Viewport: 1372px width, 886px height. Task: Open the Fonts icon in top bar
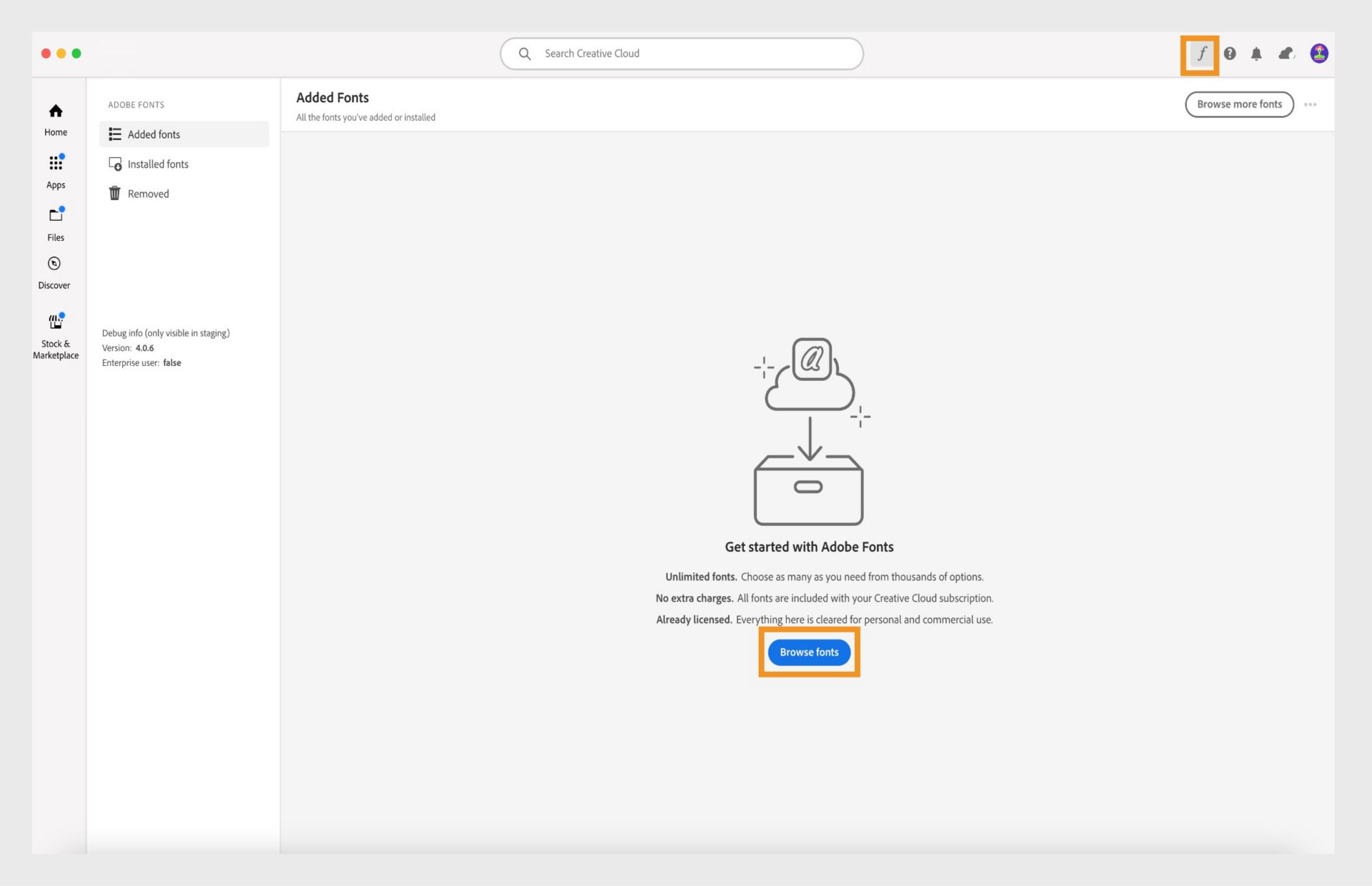(1201, 54)
